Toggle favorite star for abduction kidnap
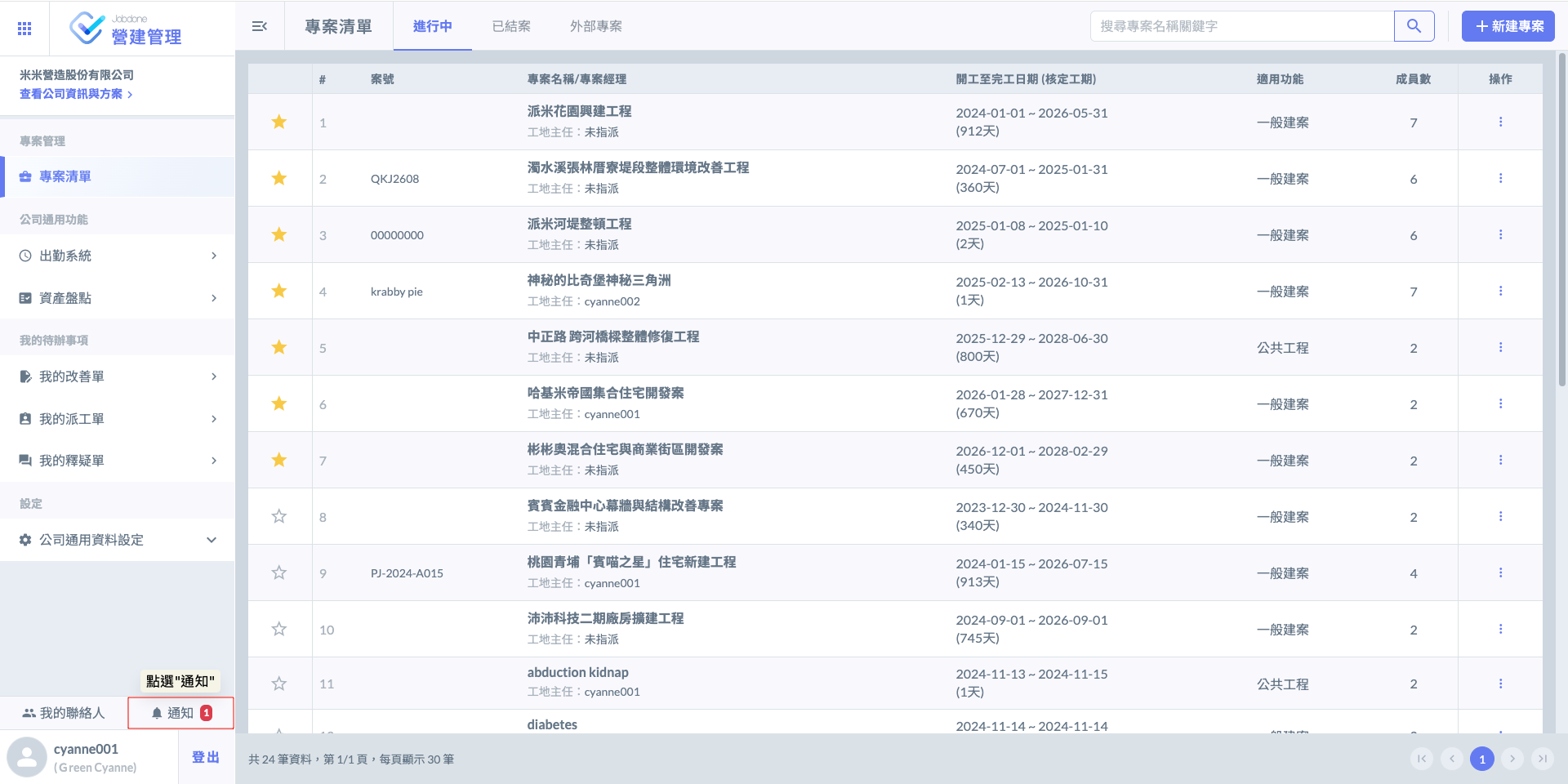Image resolution: width=1568 pixels, height=784 pixels. (279, 684)
